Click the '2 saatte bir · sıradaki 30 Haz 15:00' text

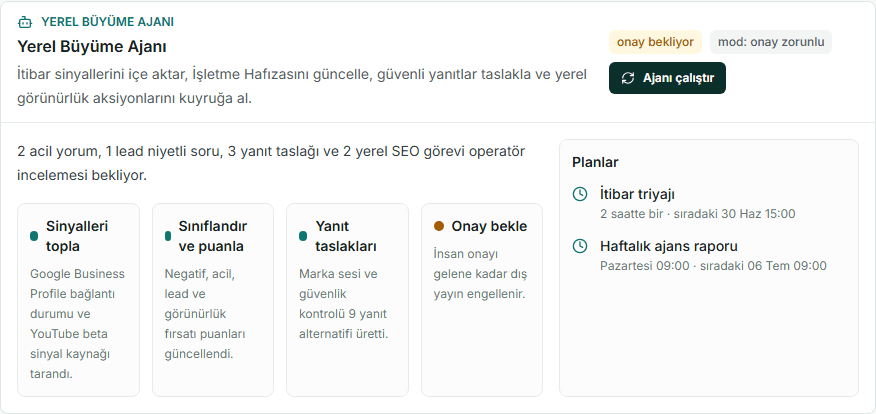(698, 214)
